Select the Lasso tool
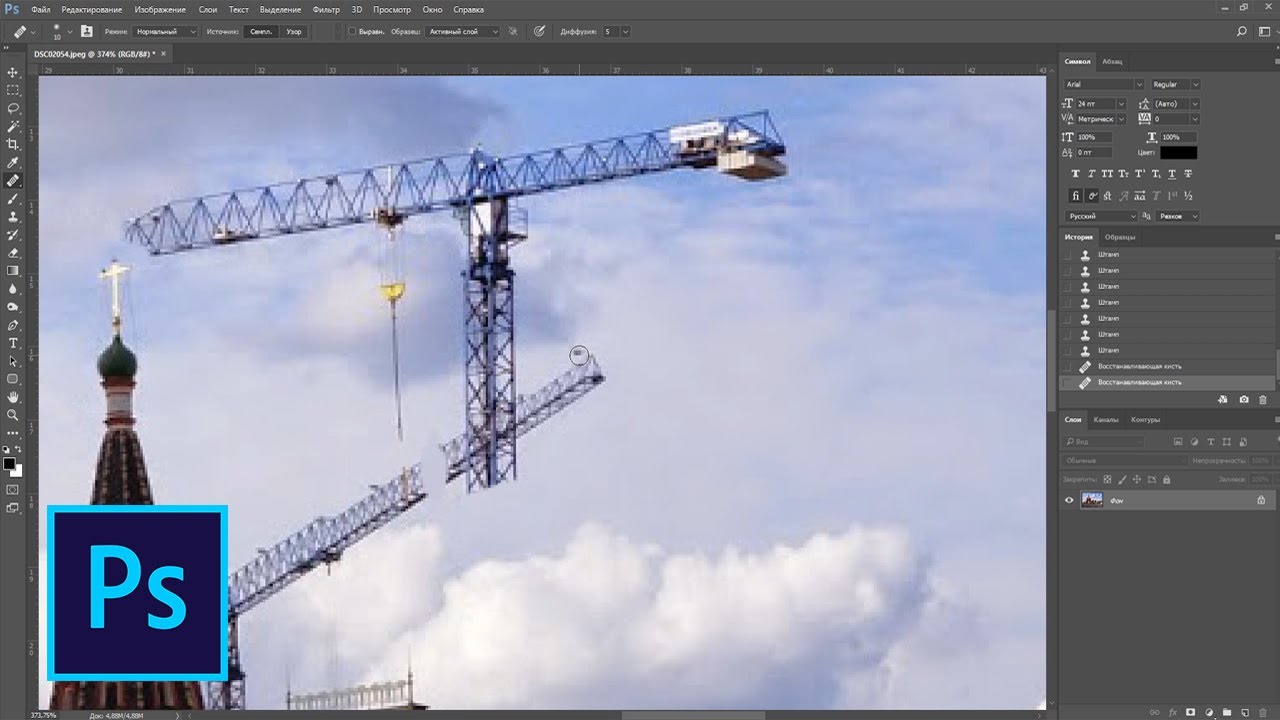This screenshot has height=720, width=1280. (x=13, y=108)
